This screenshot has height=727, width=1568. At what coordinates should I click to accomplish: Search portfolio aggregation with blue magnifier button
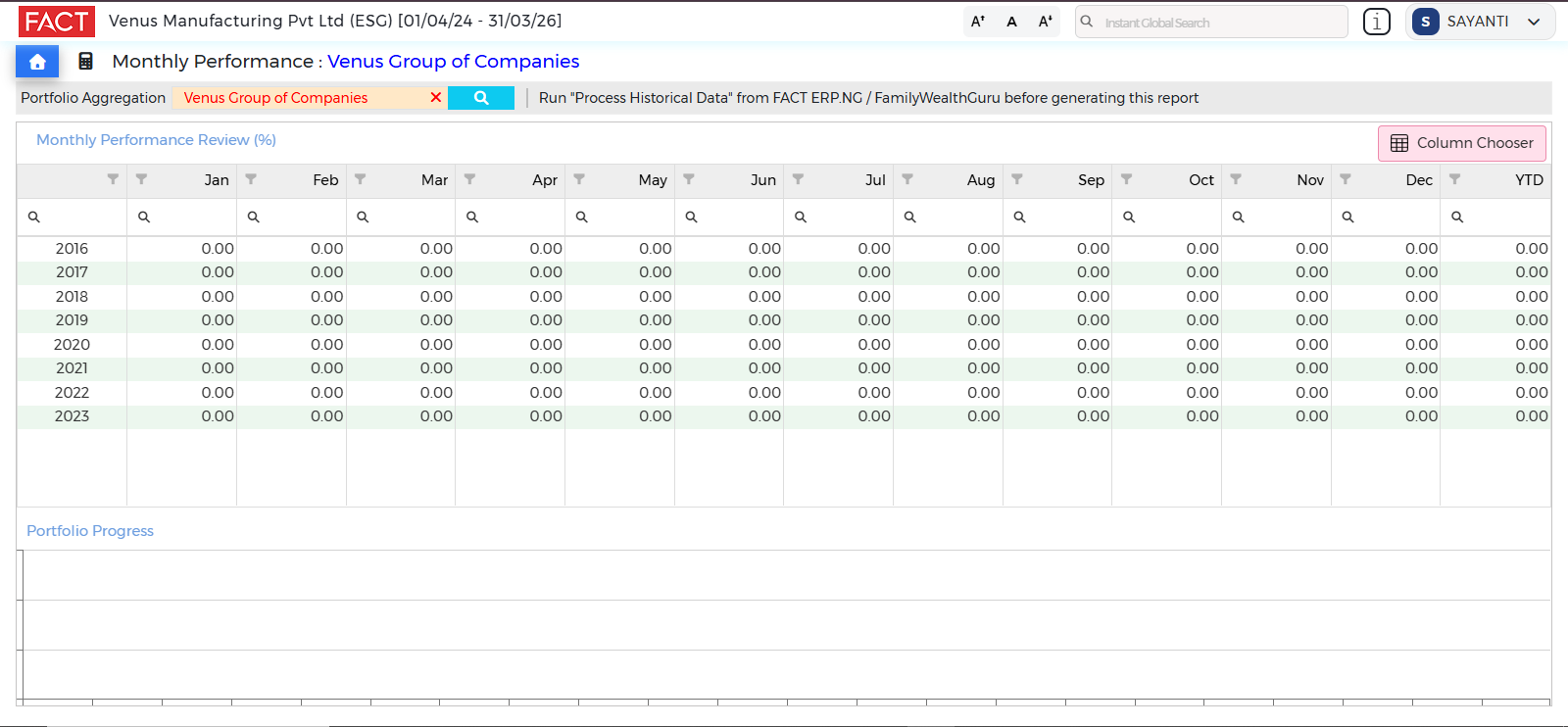tap(481, 98)
